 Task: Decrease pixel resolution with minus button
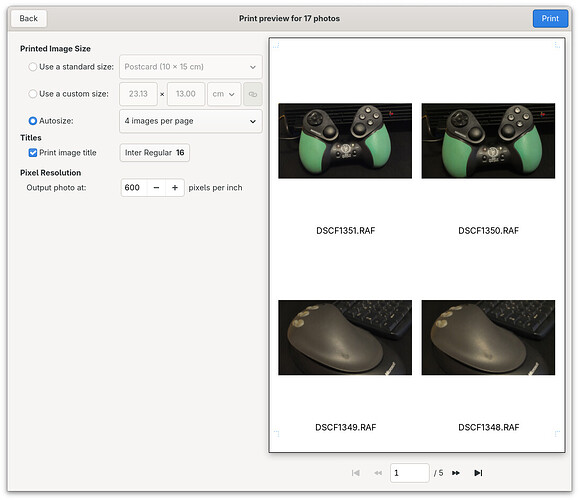pos(156,188)
